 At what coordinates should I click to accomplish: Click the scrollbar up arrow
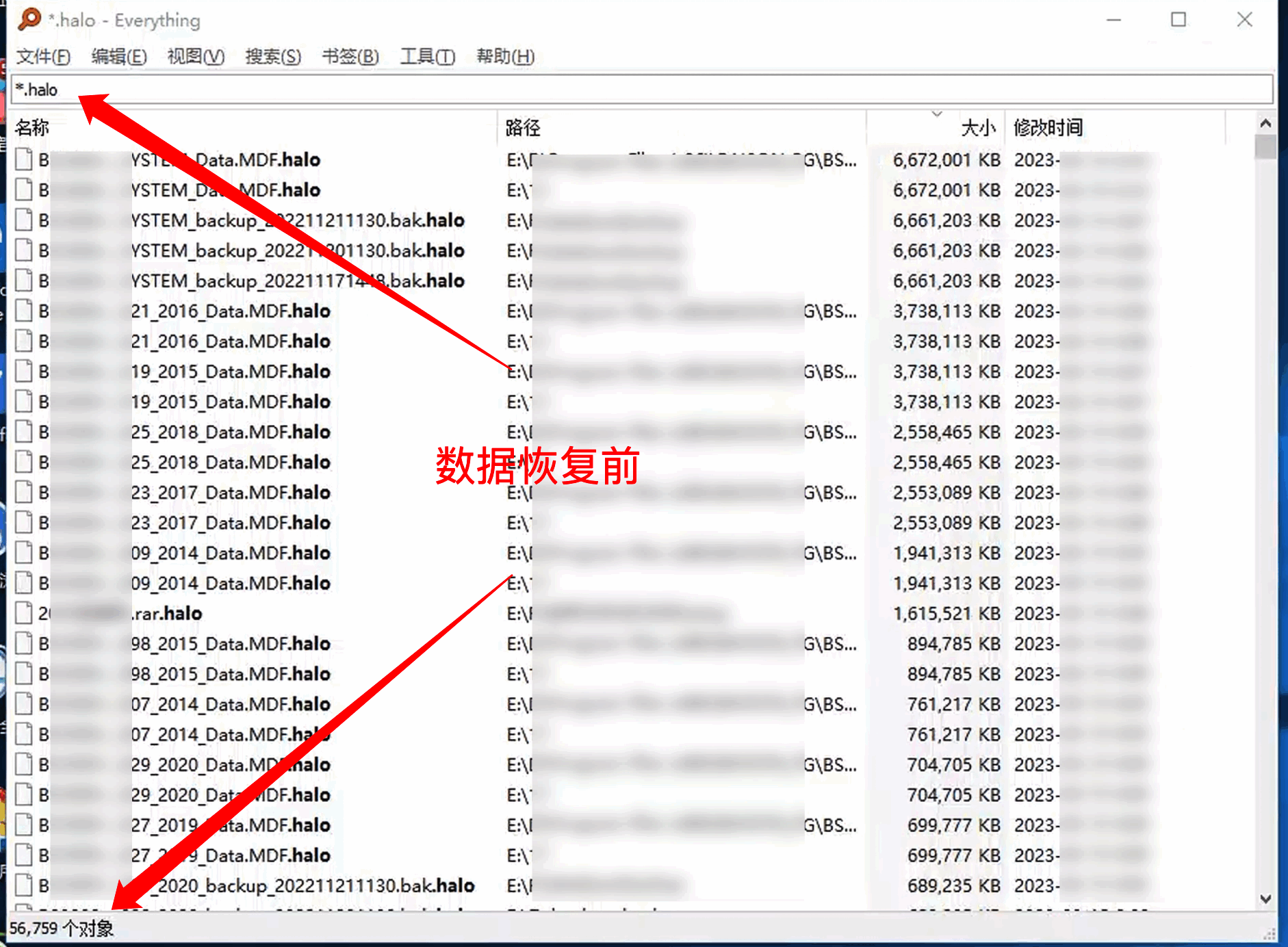click(1265, 124)
